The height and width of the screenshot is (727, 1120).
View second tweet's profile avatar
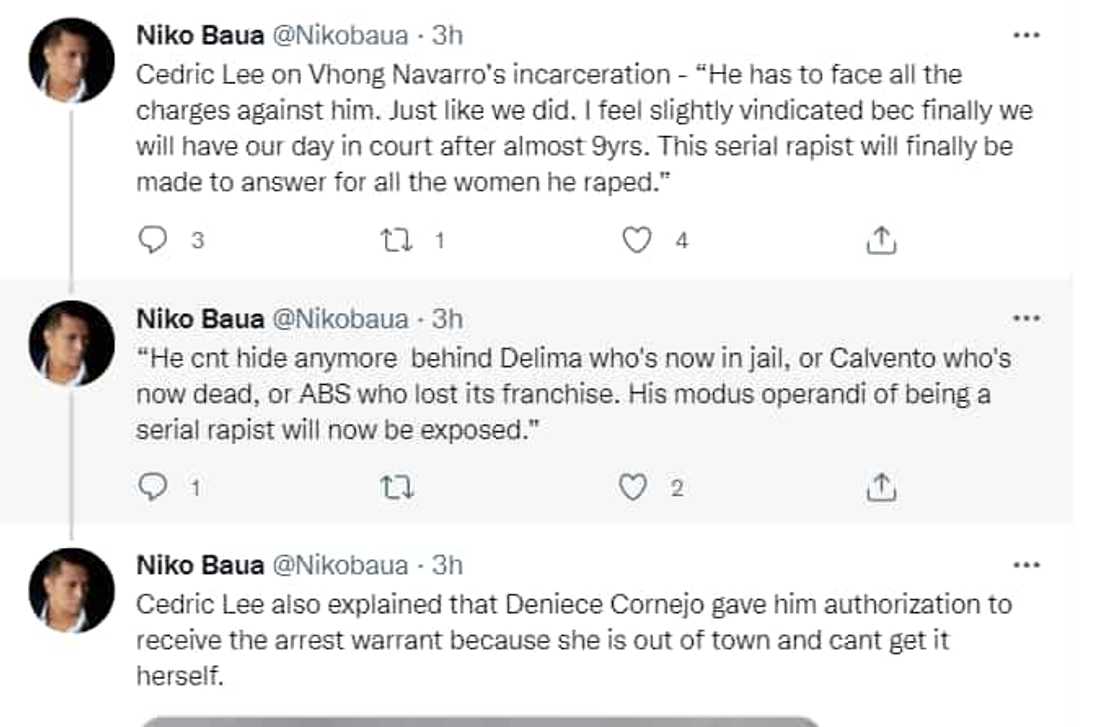71,343
